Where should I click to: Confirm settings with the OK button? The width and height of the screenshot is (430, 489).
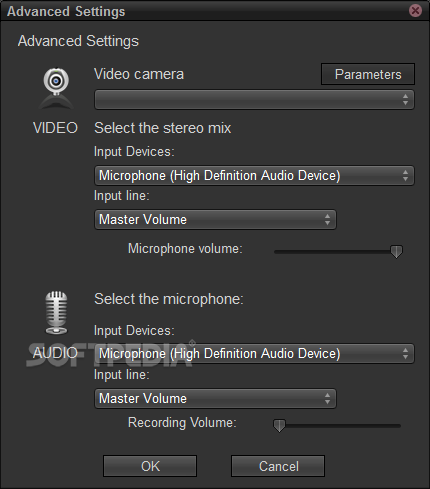pyautogui.click(x=150, y=466)
